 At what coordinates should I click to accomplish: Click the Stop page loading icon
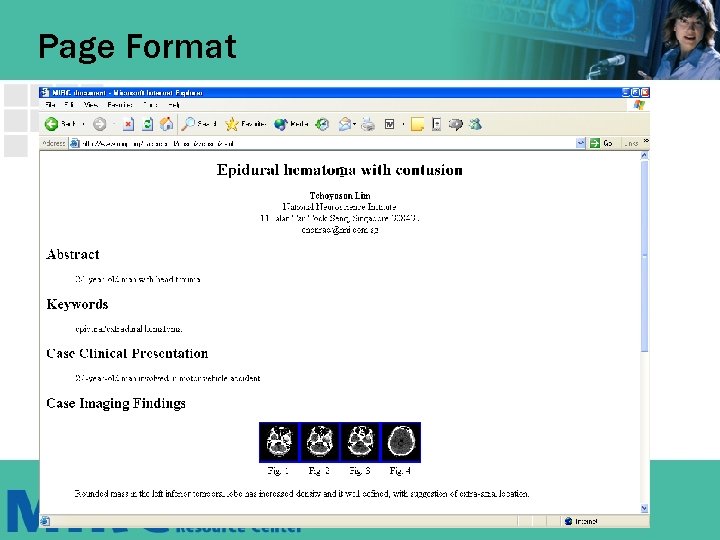coord(129,124)
